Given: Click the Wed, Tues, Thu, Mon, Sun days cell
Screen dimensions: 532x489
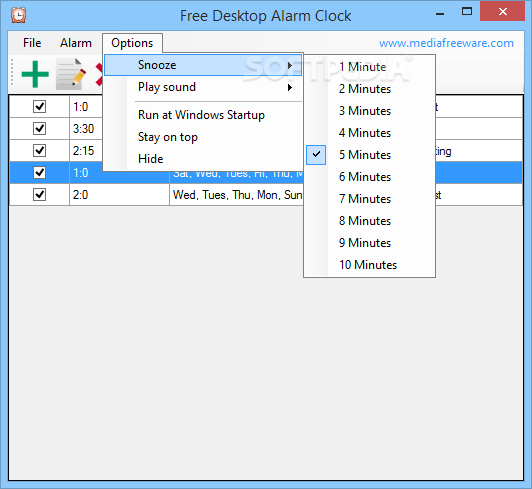Looking at the screenshot, I should 236,194.
